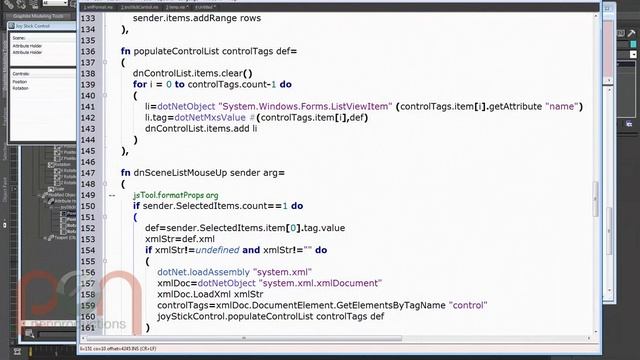640x360 pixels.
Task: Click the Unlink Selection toolbar icon
Action: (x=21, y=4)
